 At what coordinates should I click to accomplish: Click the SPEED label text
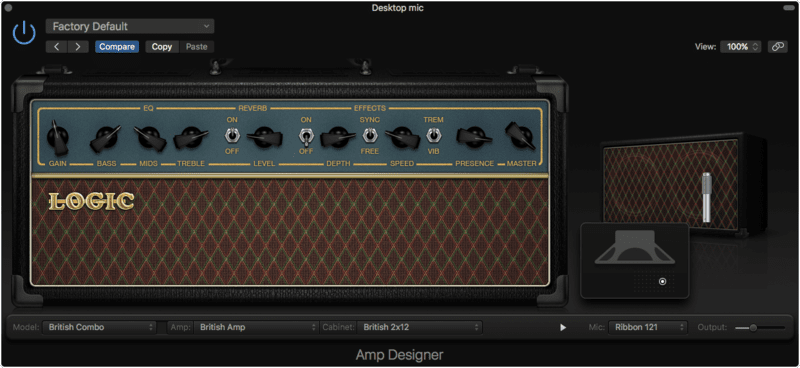402,164
